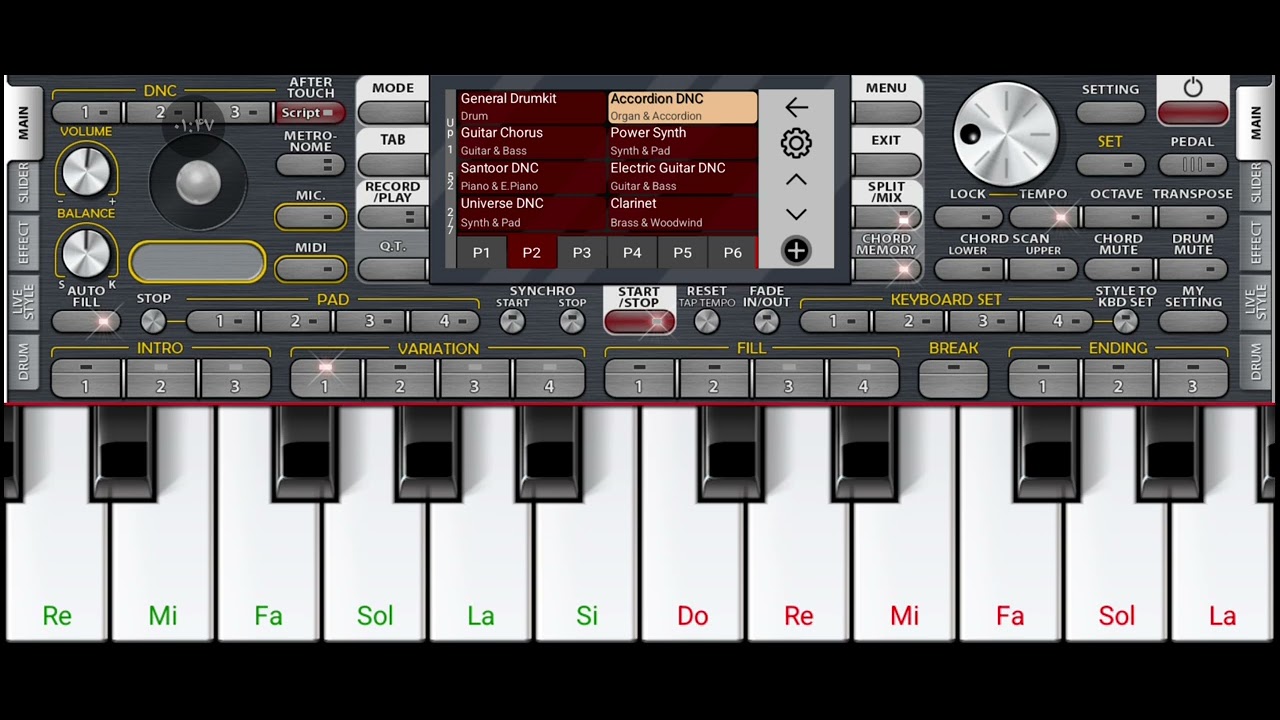Toggle Chord Memory button

(886, 269)
